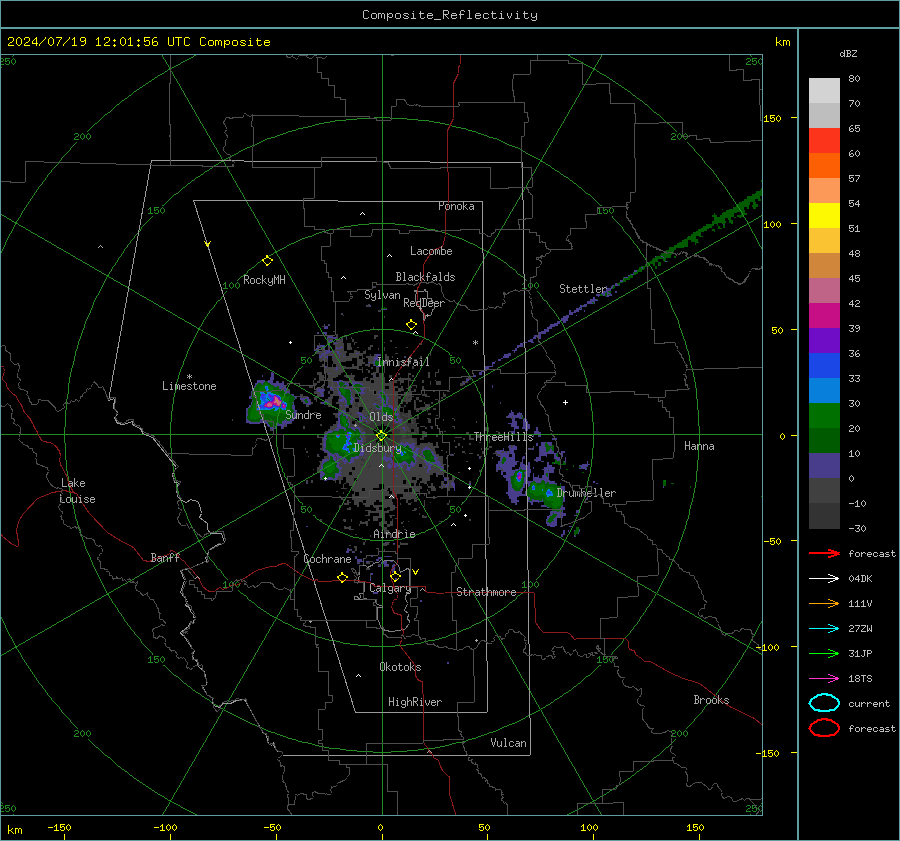Click the cyan 27ZW arrow icon
This screenshot has width=900, height=841.
(824, 629)
